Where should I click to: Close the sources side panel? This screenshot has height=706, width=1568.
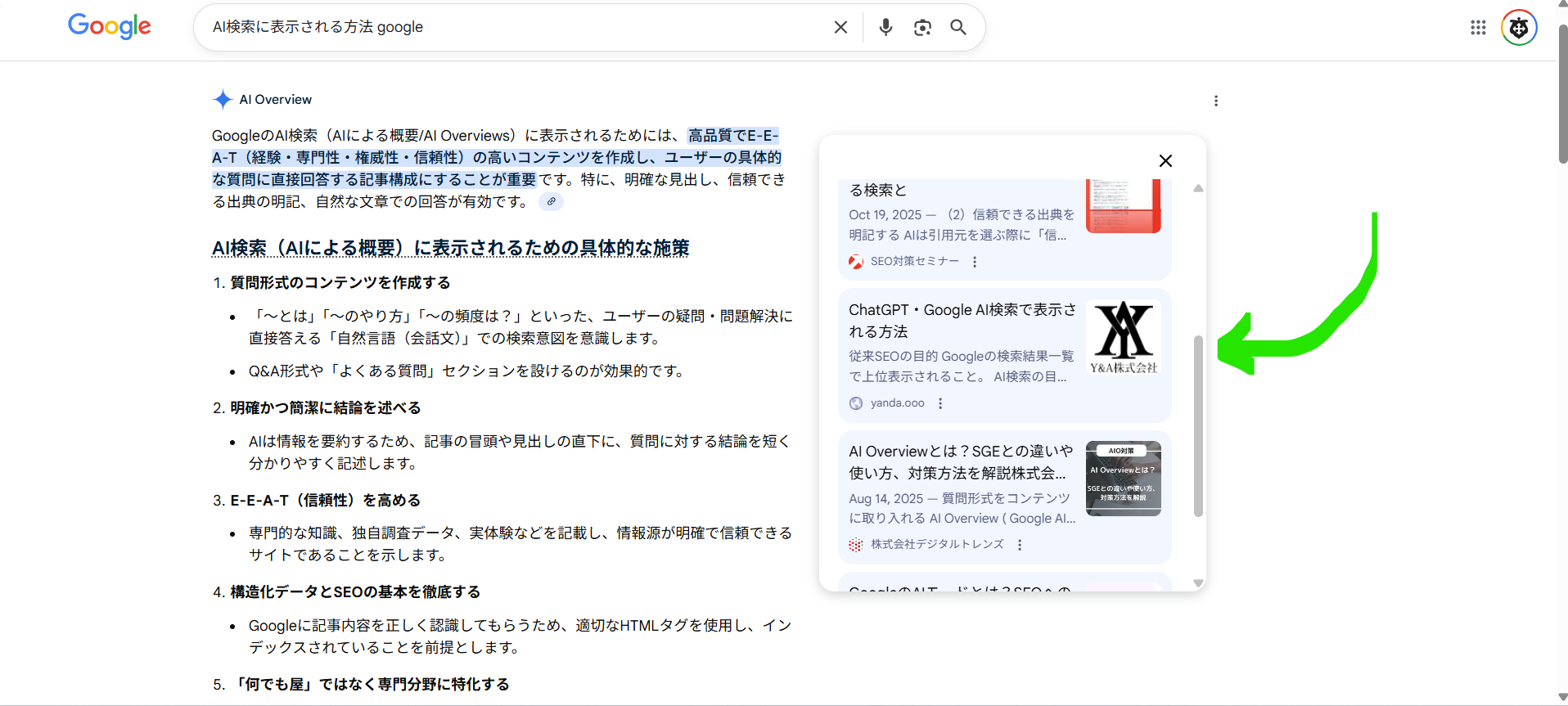coord(1165,161)
